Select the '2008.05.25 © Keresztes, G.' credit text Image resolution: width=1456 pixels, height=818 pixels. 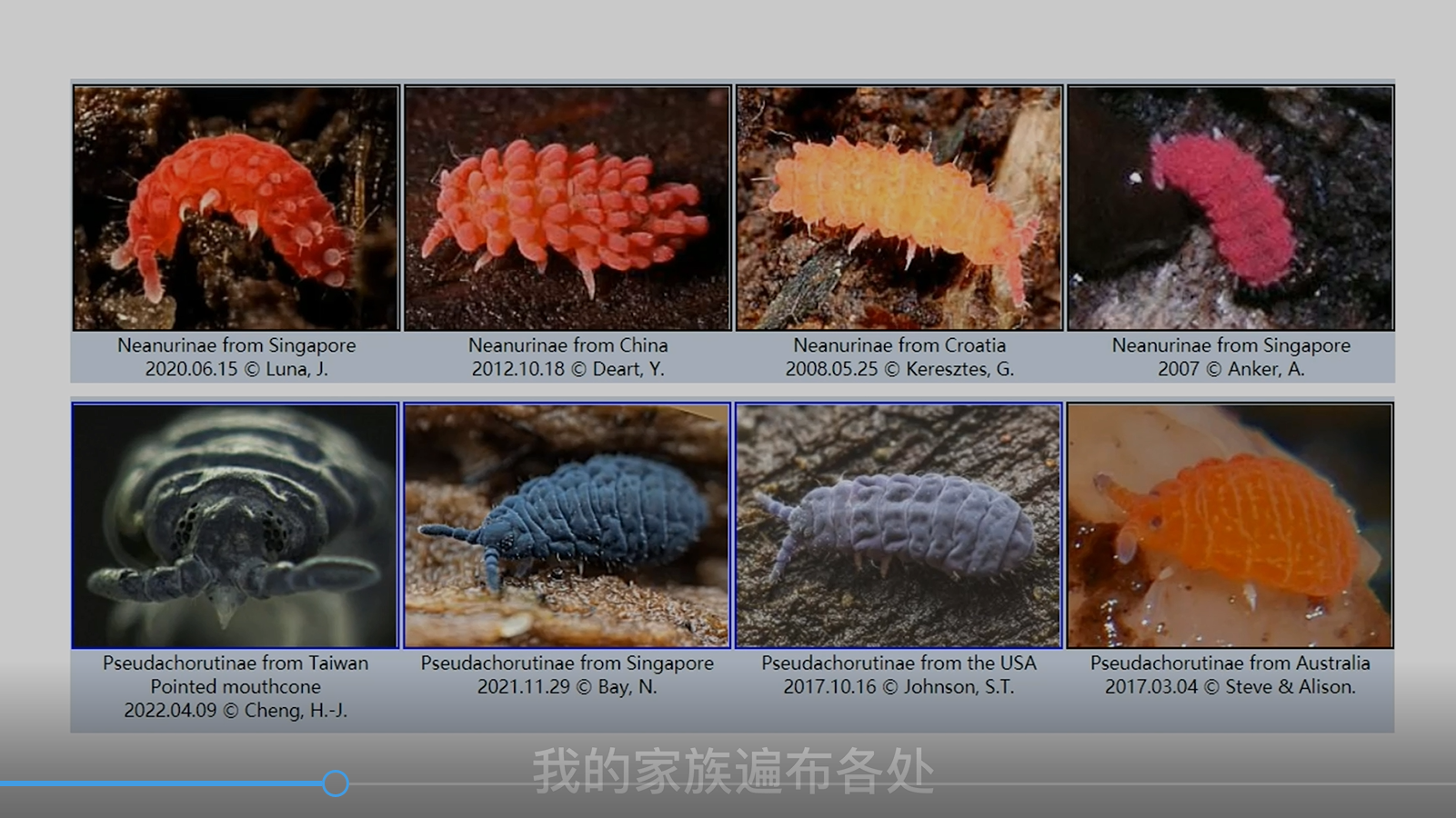tap(899, 369)
